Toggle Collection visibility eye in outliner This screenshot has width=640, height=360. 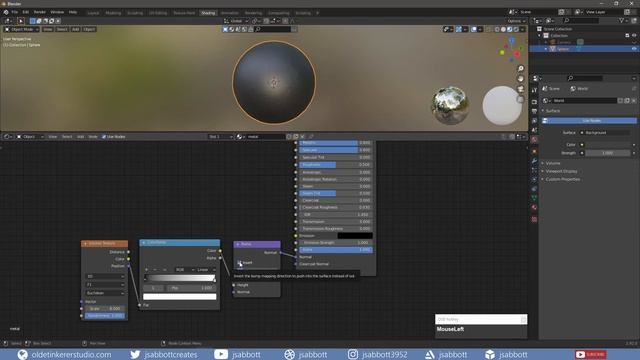point(634,36)
